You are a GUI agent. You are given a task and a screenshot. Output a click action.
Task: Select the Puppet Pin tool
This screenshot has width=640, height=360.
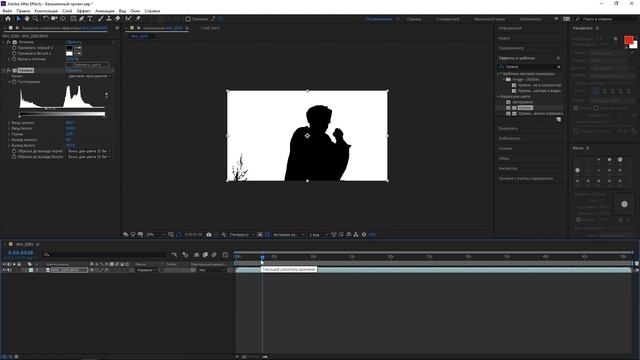click(x=138, y=19)
